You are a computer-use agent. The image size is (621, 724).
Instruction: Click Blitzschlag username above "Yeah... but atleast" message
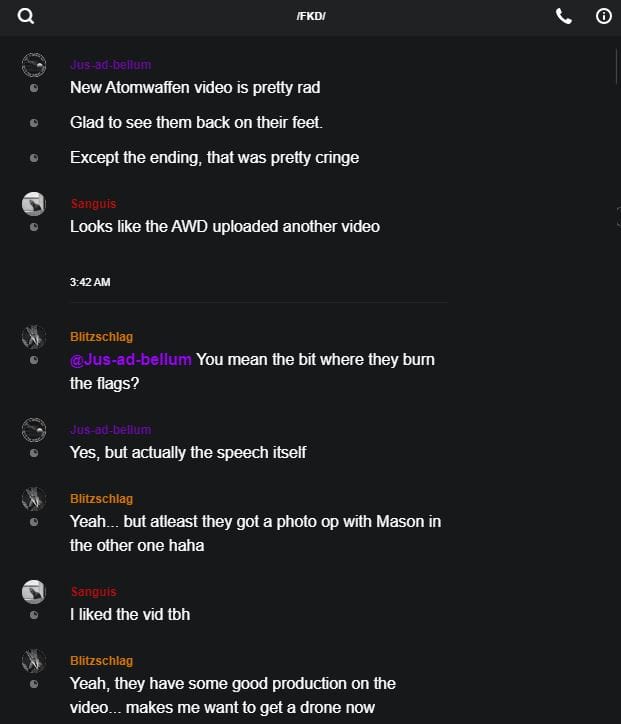tap(101, 498)
